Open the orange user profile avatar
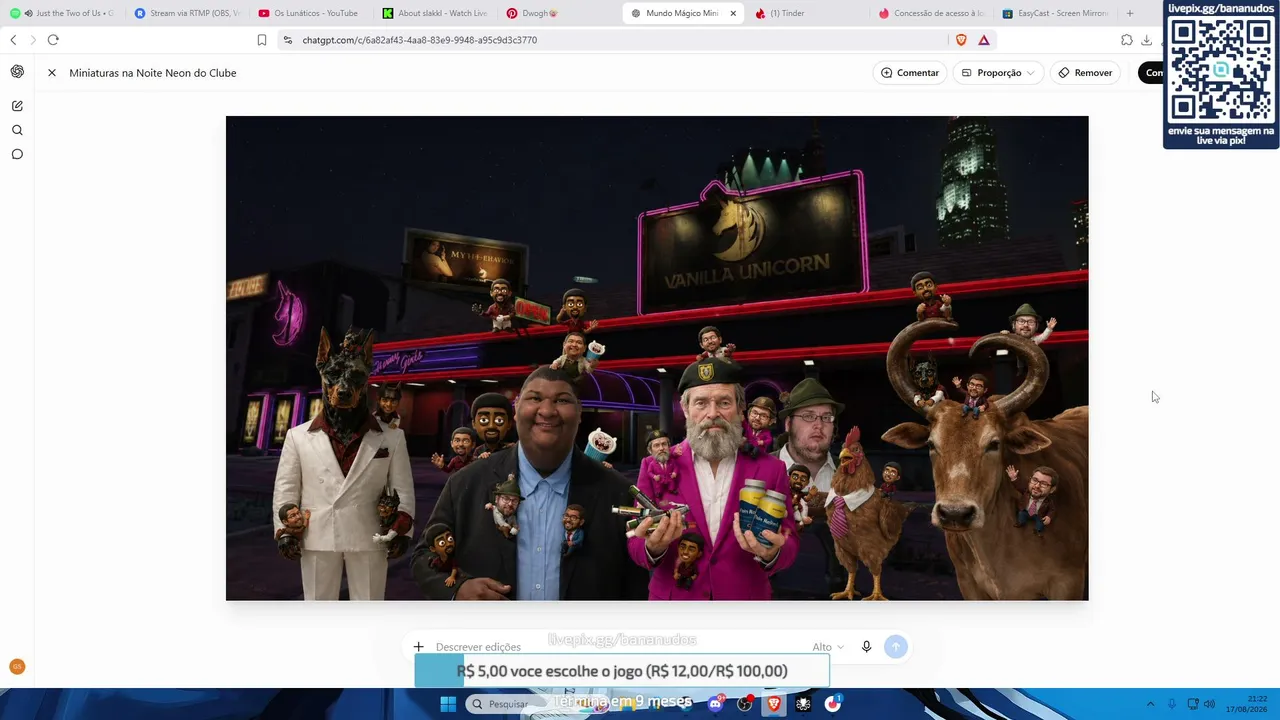Screen dimensions: 1280x720 click(17, 667)
